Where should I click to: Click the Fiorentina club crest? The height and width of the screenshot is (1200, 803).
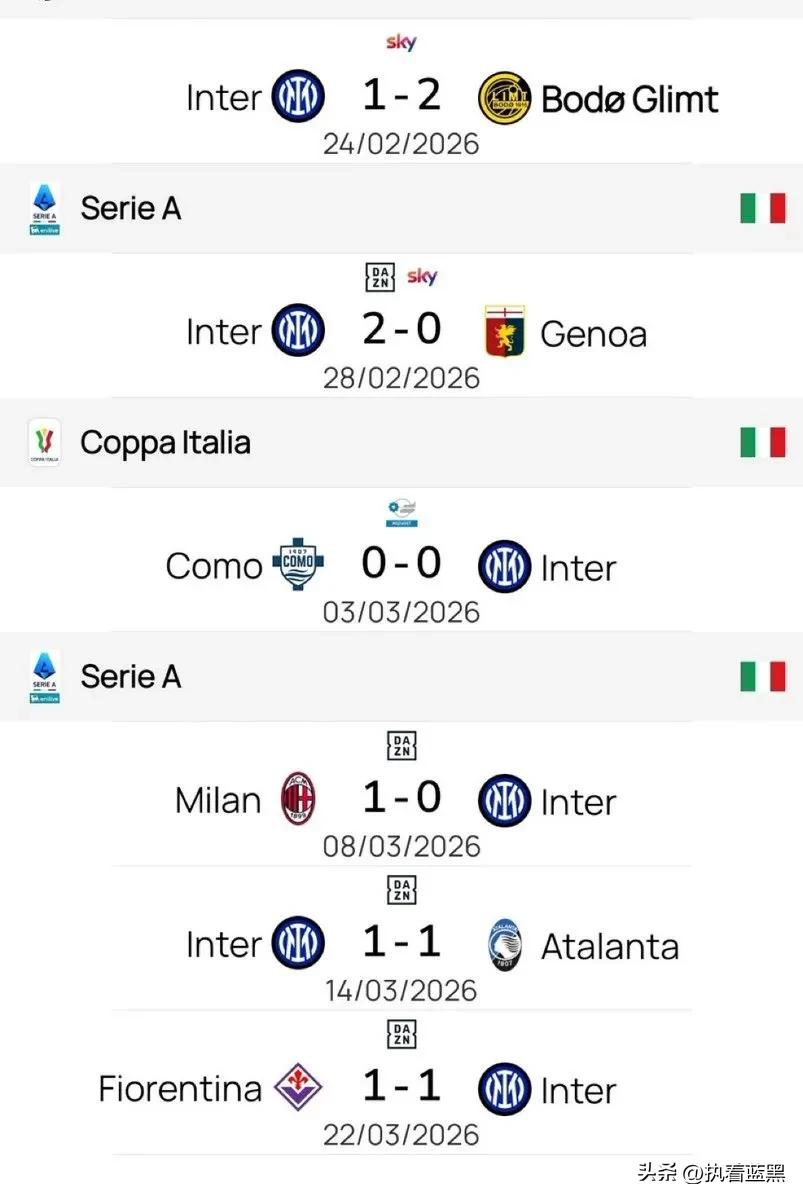point(298,1089)
